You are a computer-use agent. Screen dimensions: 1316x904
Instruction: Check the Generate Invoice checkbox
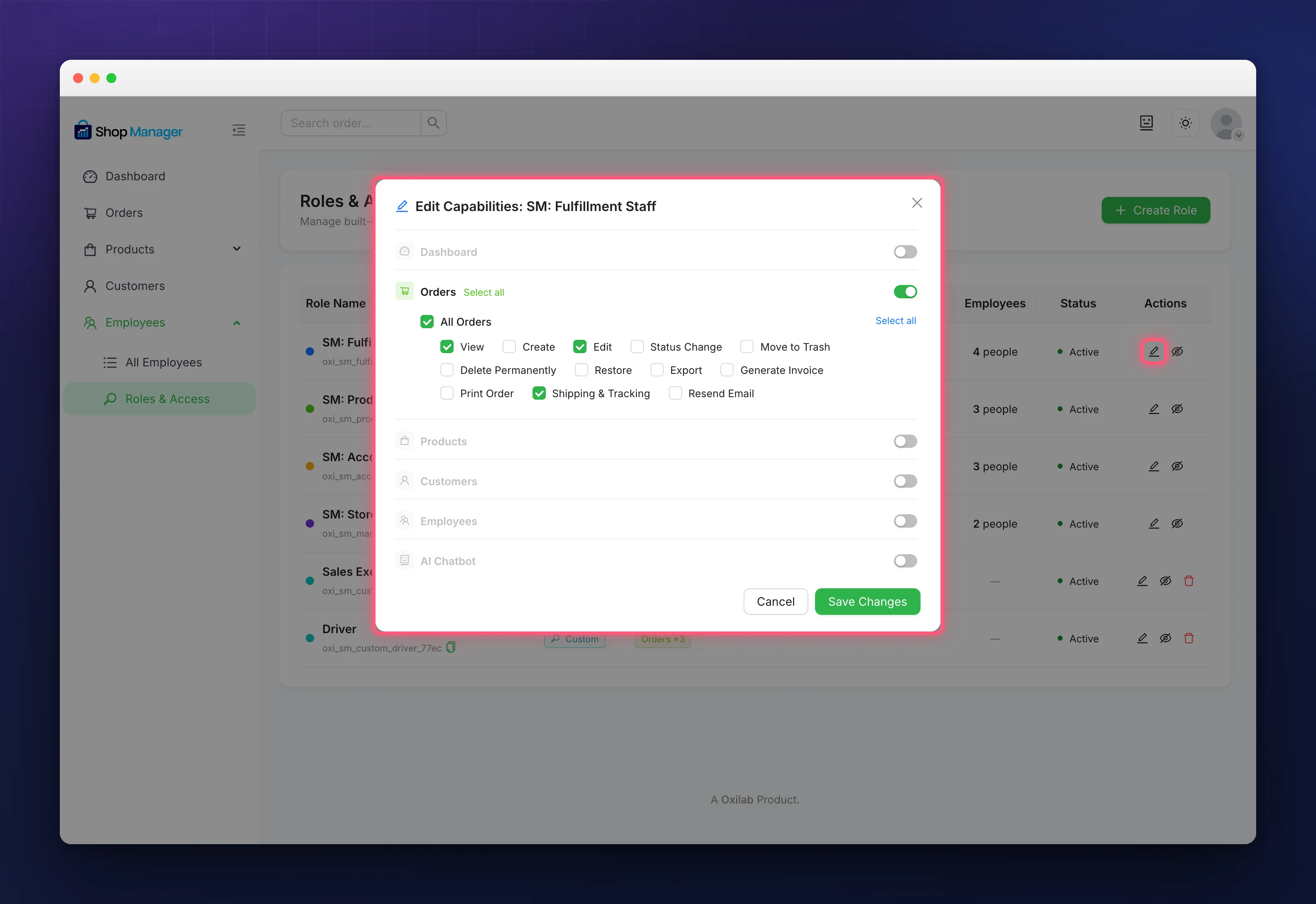[x=727, y=370]
